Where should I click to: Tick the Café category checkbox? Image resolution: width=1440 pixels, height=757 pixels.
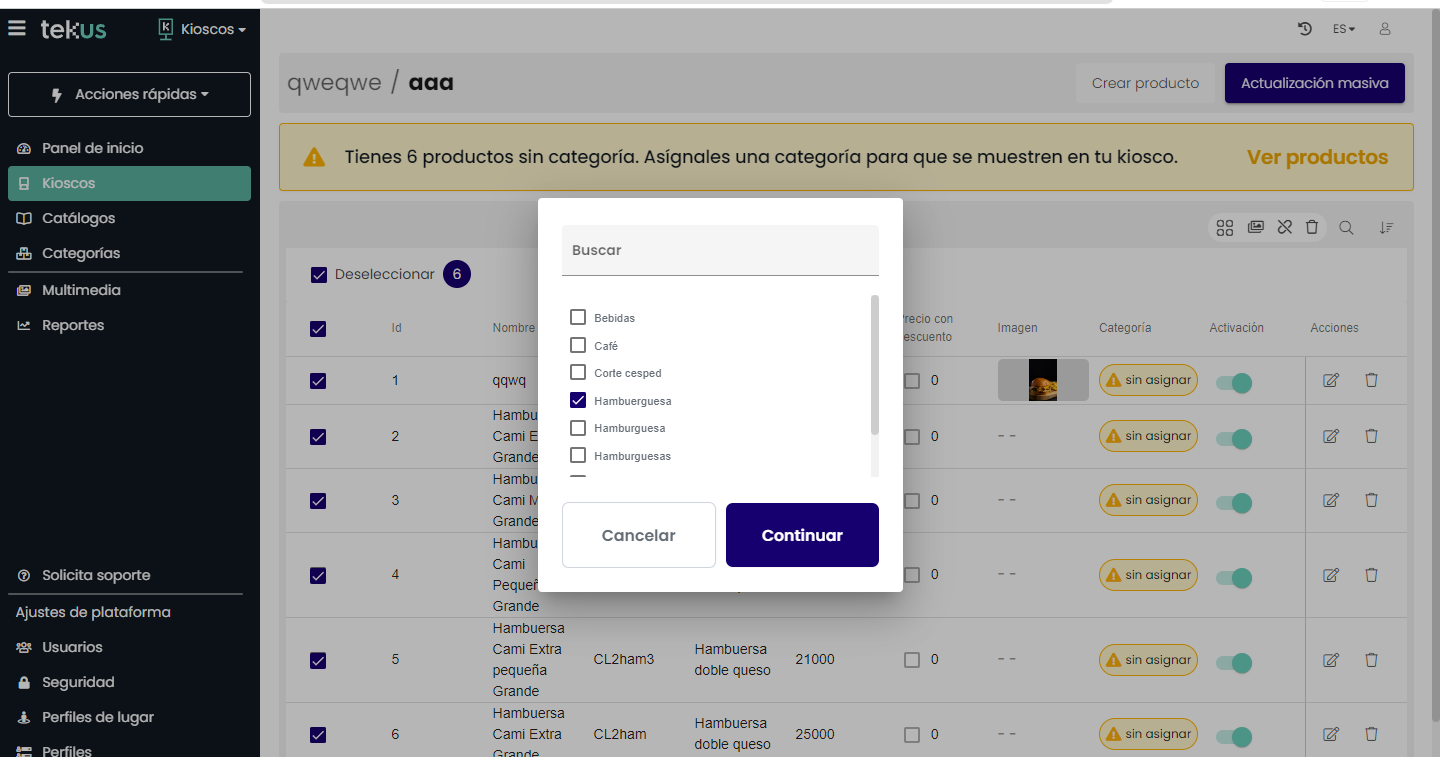click(x=578, y=345)
